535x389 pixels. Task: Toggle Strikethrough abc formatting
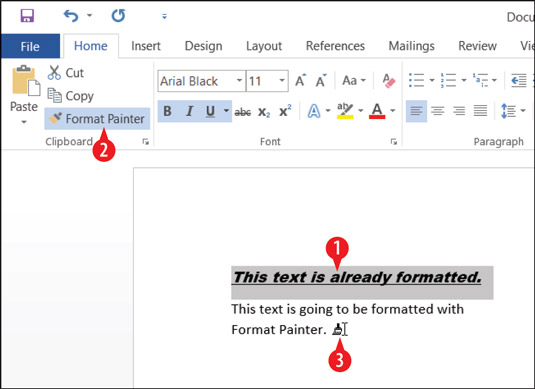point(243,112)
